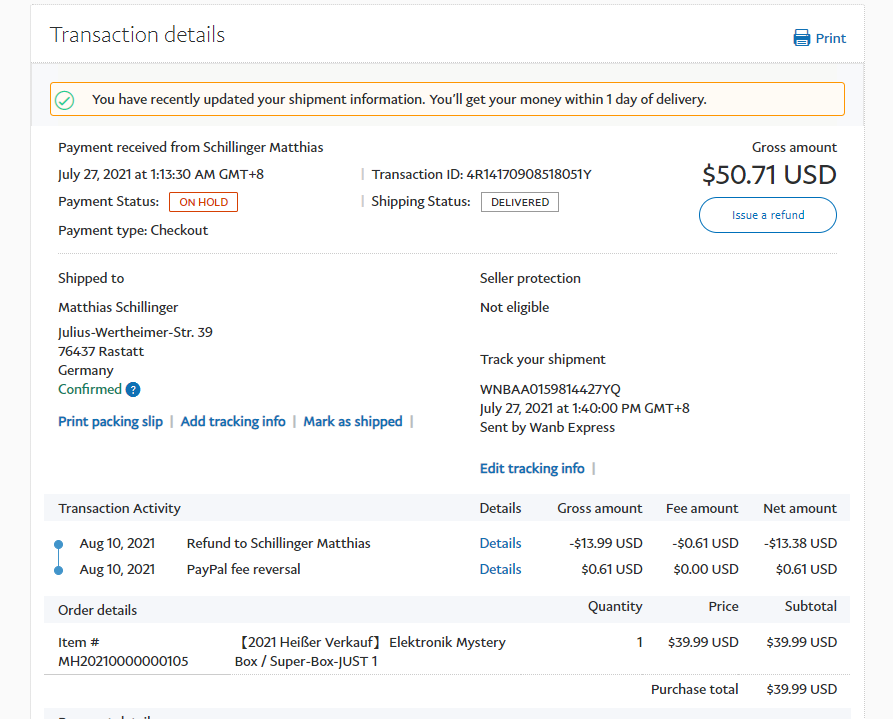Open the Print packing slip link
Screen dimensions: 893x719
coord(110,422)
